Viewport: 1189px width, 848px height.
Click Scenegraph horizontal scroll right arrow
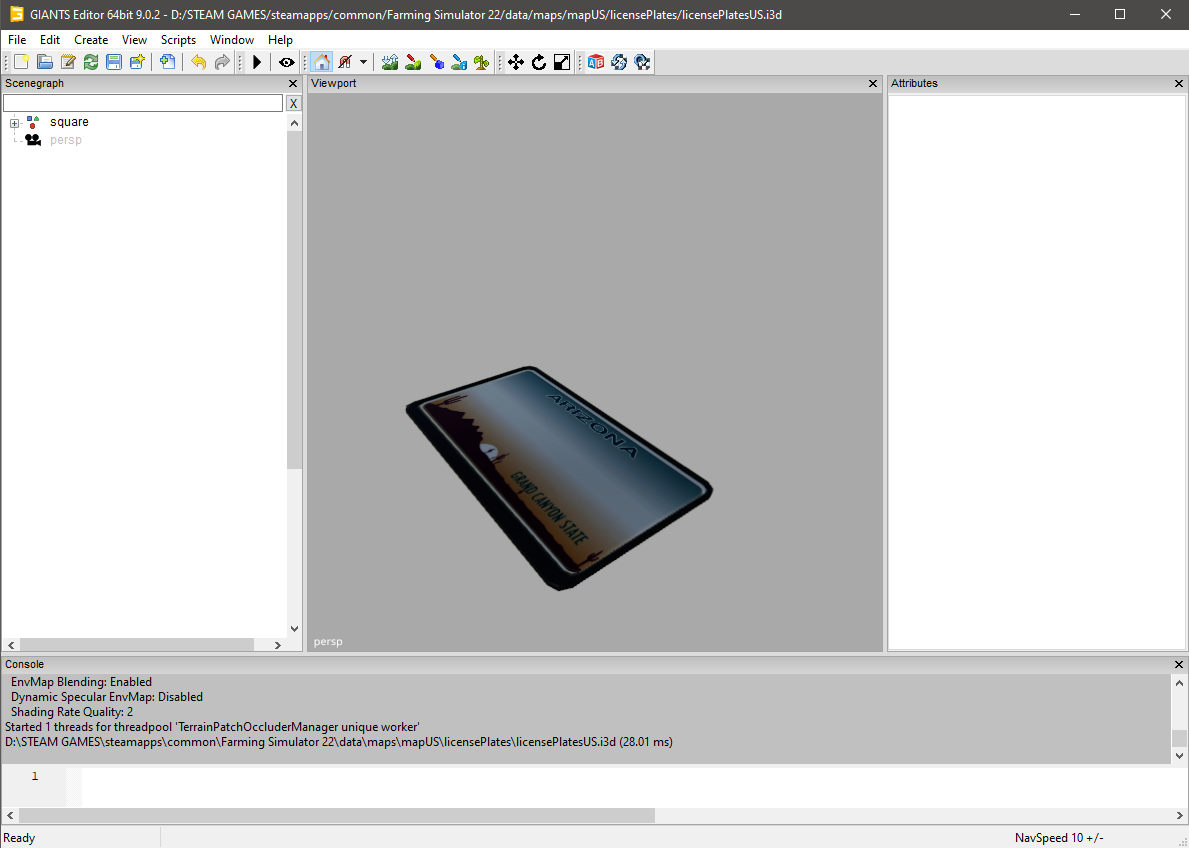pyautogui.click(x=278, y=645)
